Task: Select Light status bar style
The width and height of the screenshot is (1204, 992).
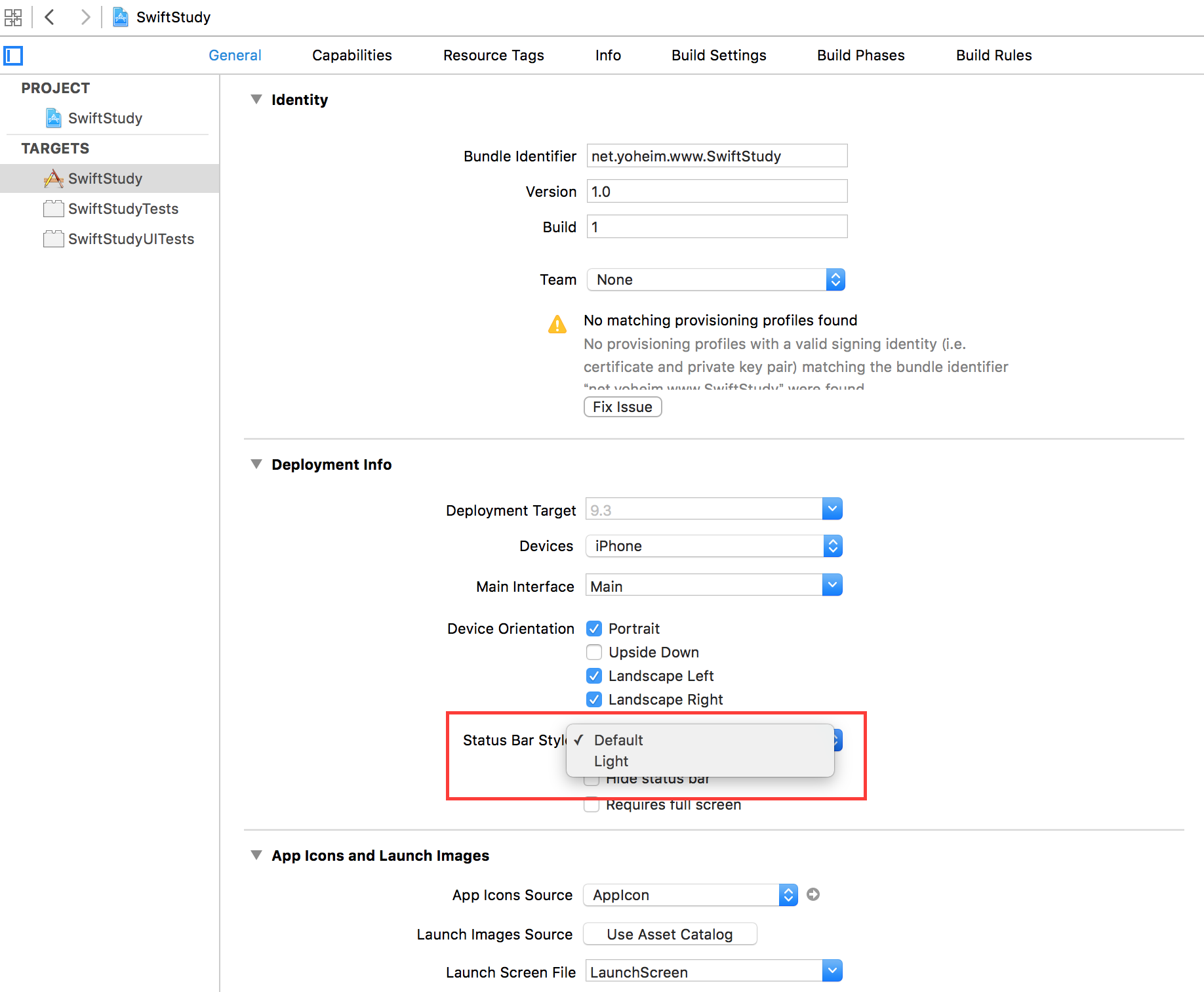Action: pos(700,761)
